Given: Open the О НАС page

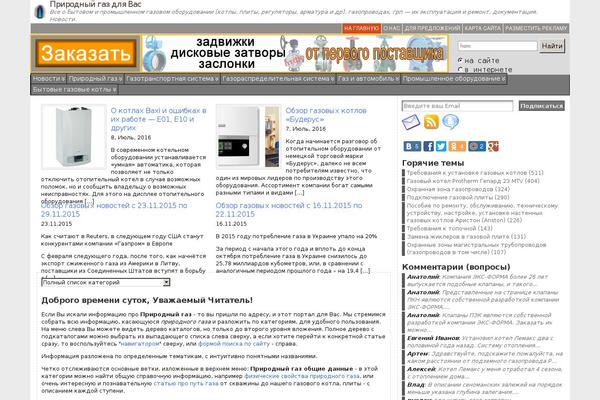Looking at the screenshot, I should pos(391,28).
